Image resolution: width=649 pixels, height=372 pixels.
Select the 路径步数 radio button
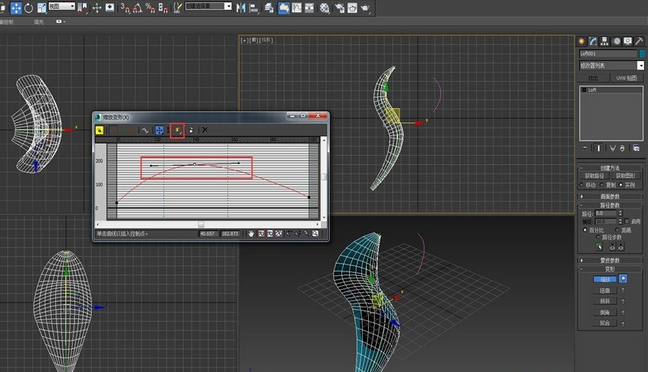pos(599,237)
